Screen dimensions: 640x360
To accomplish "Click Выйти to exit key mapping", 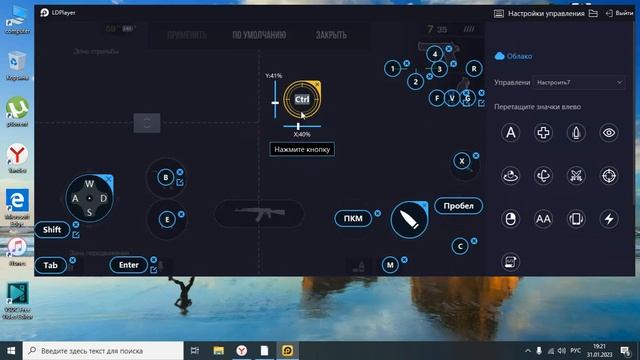I will coord(620,13).
